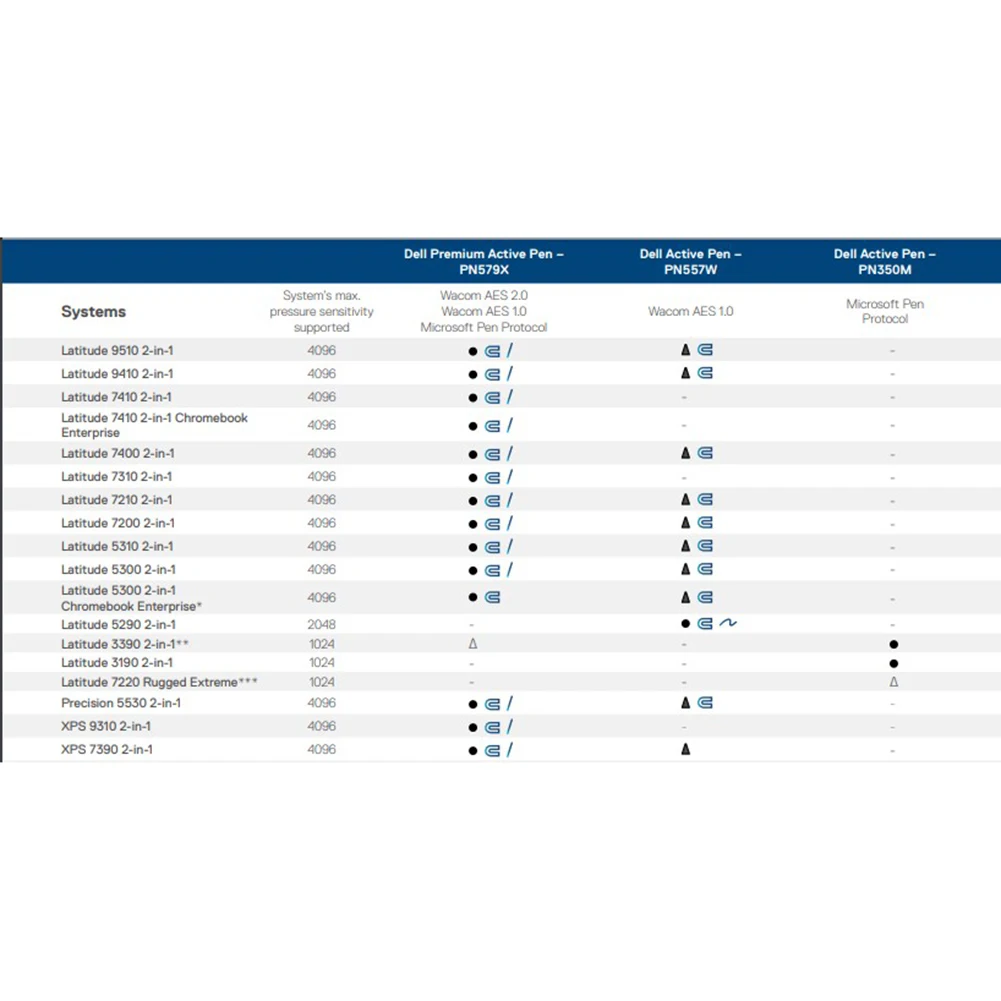Click the 'Latitude 9510 2-in-1' system name

pos(117,350)
